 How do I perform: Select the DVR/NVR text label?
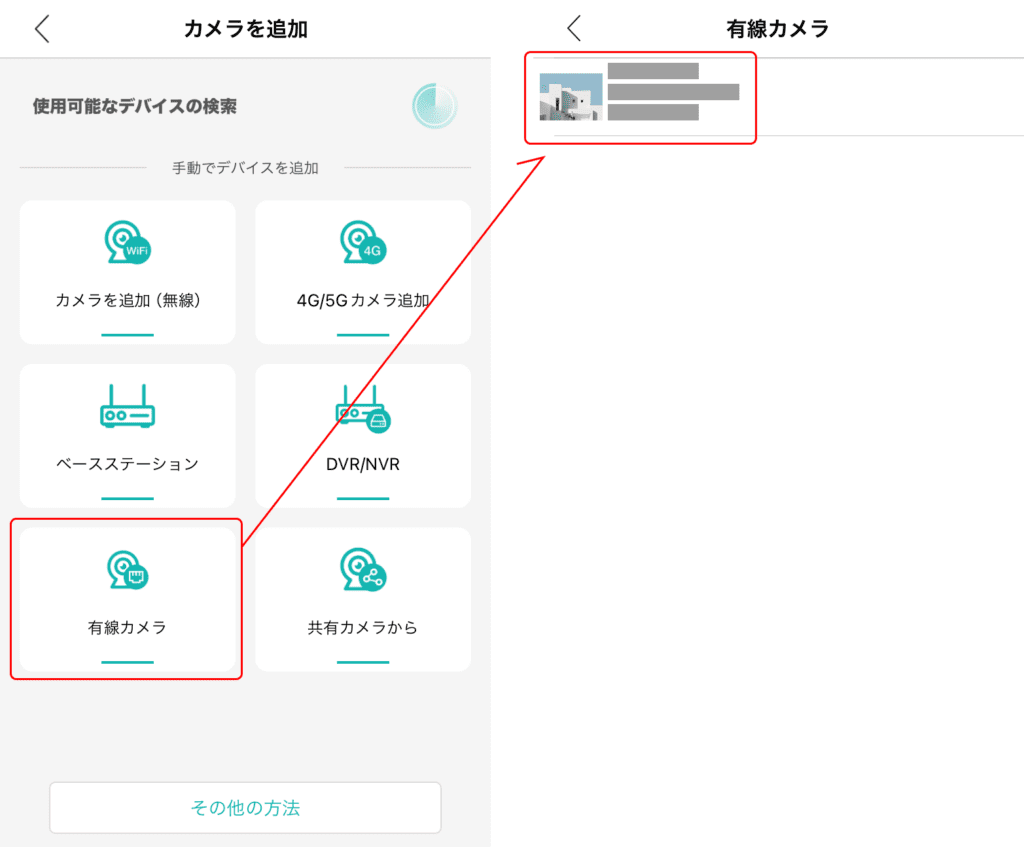coord(363,464)
